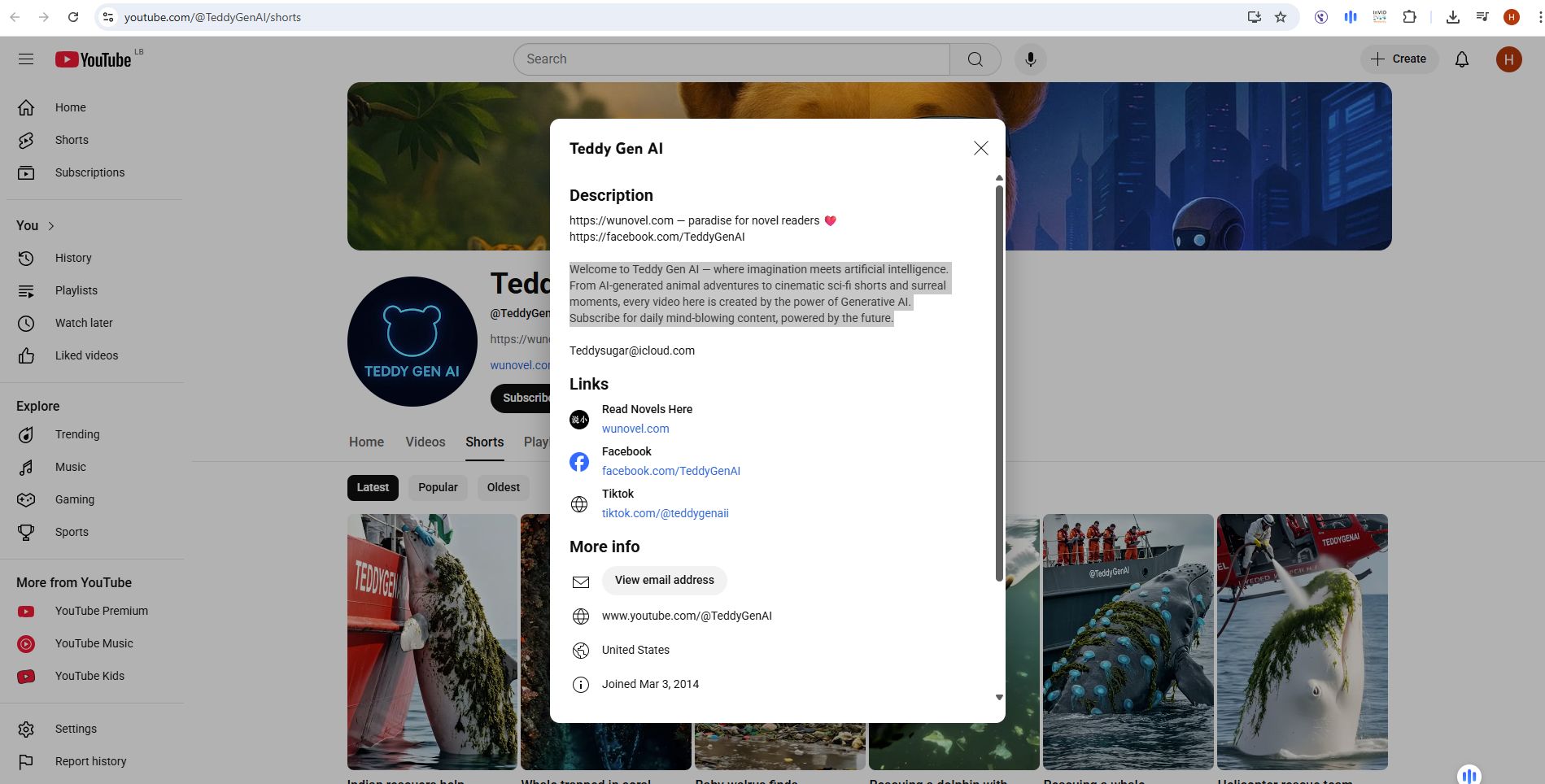Close the Teddy Gen AI dialog
The height and width of the screenshot is (784, 1545).
point(980,148)
